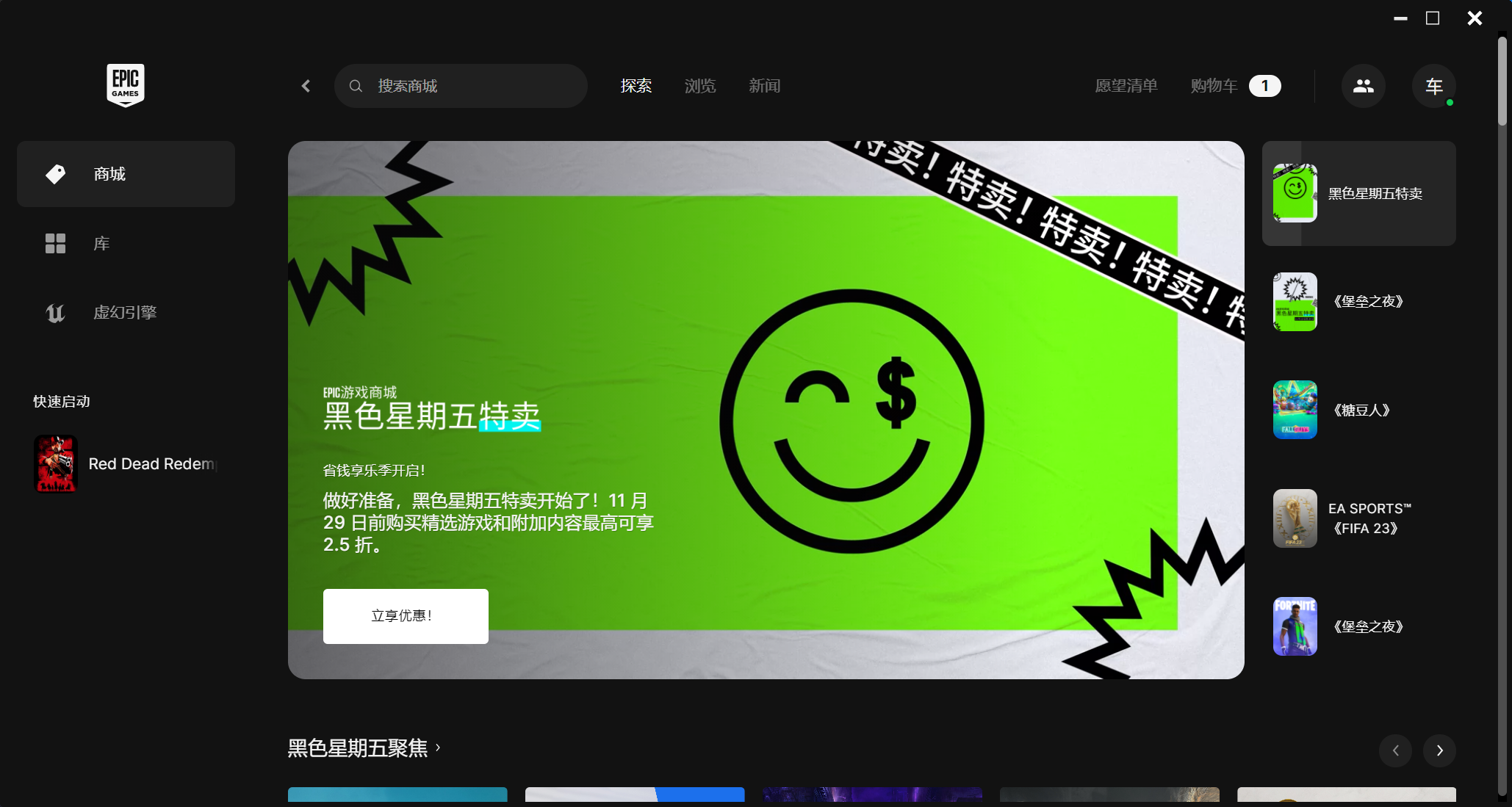Maximize the Epic Games Launcher window
The image size is (1512, 807).
pos(1433,18)
